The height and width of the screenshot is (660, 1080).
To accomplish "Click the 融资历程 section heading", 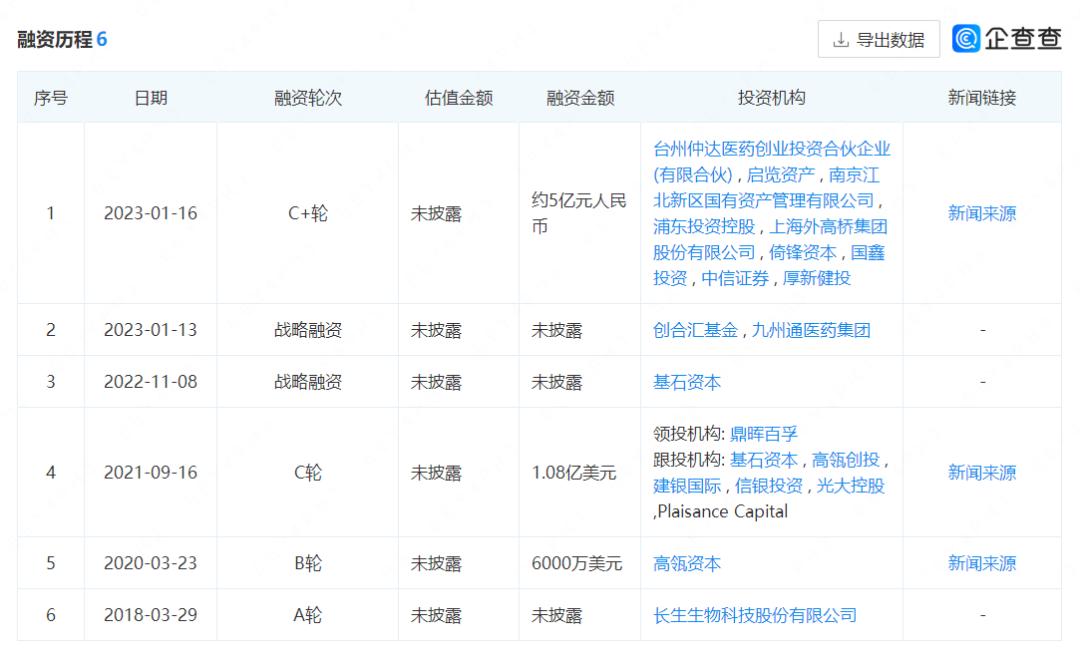I will point(54,39).
